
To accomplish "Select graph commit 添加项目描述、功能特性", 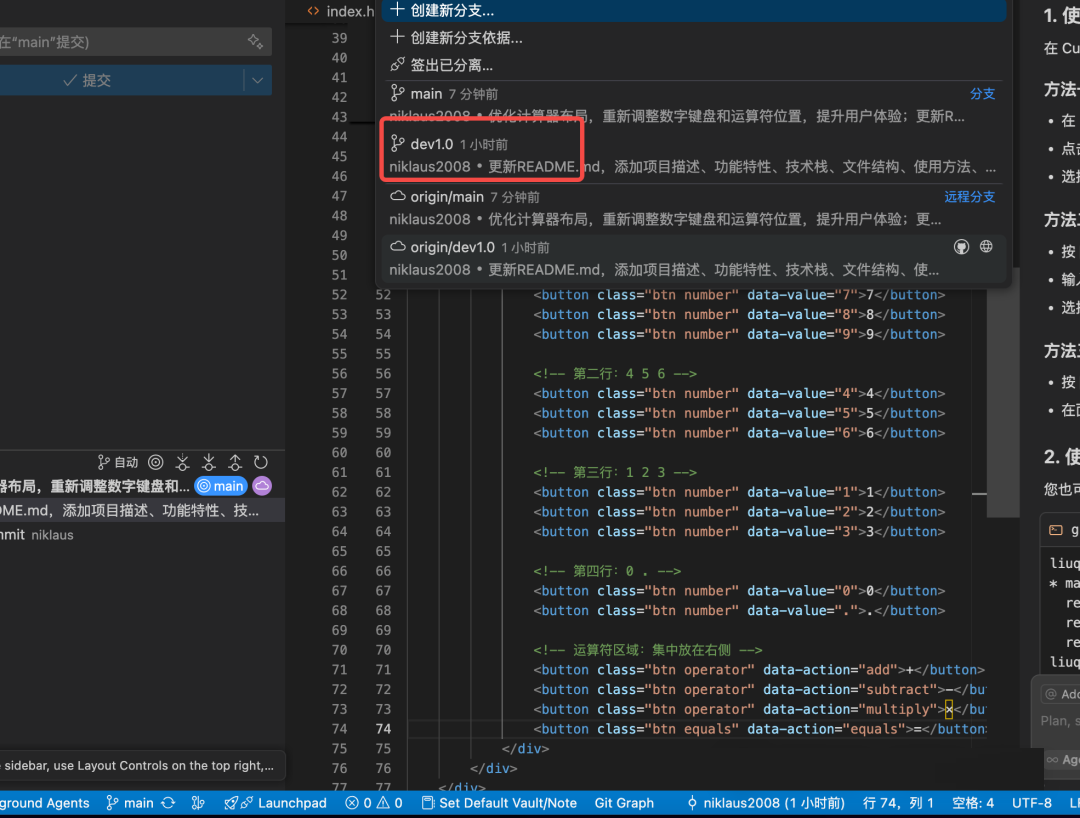I will pos(141,510).
